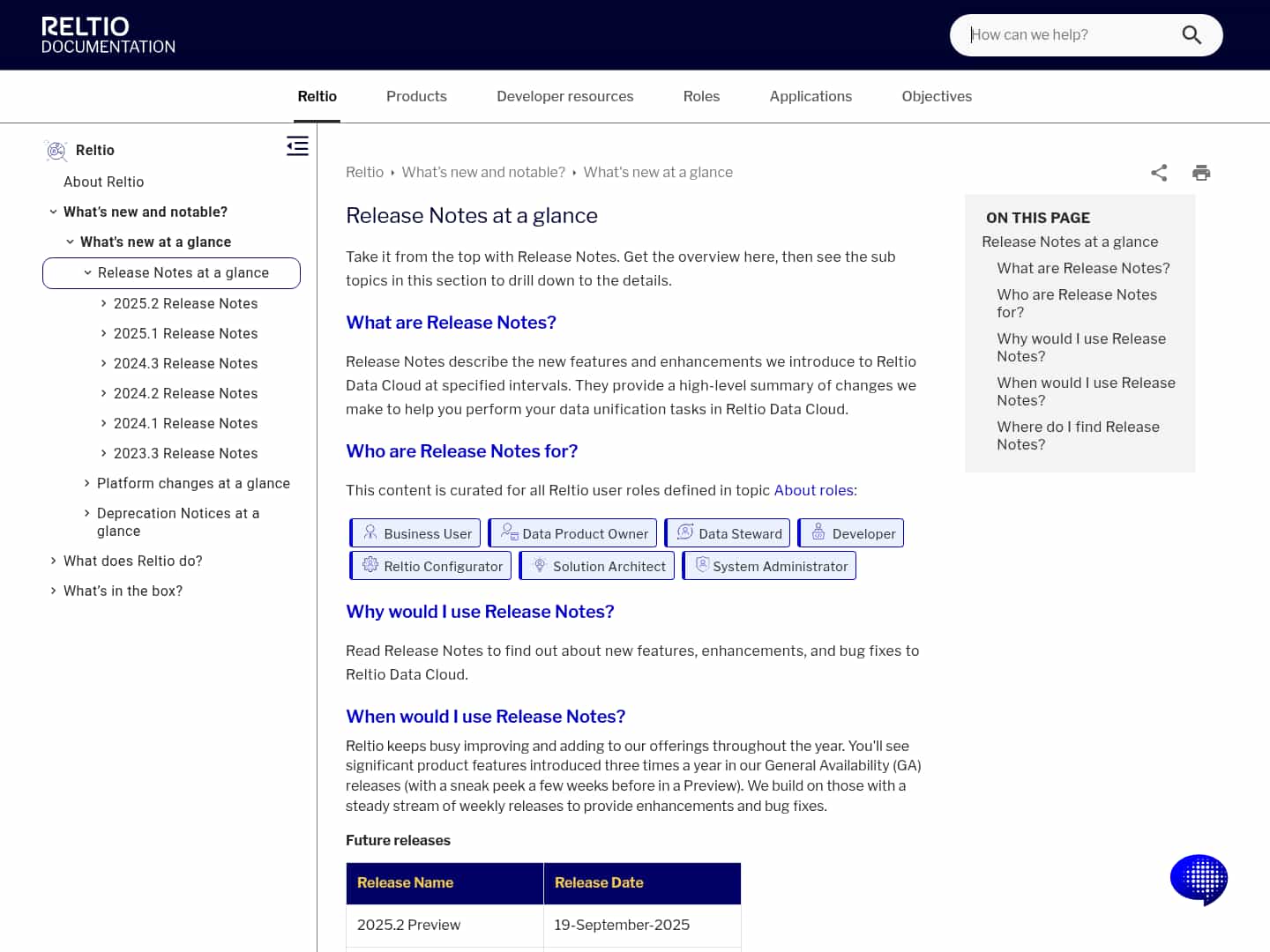This screenshot has width=1270, height=952.
Task: Click the search magnifier icon
Action: click(x=1192, y=35)
